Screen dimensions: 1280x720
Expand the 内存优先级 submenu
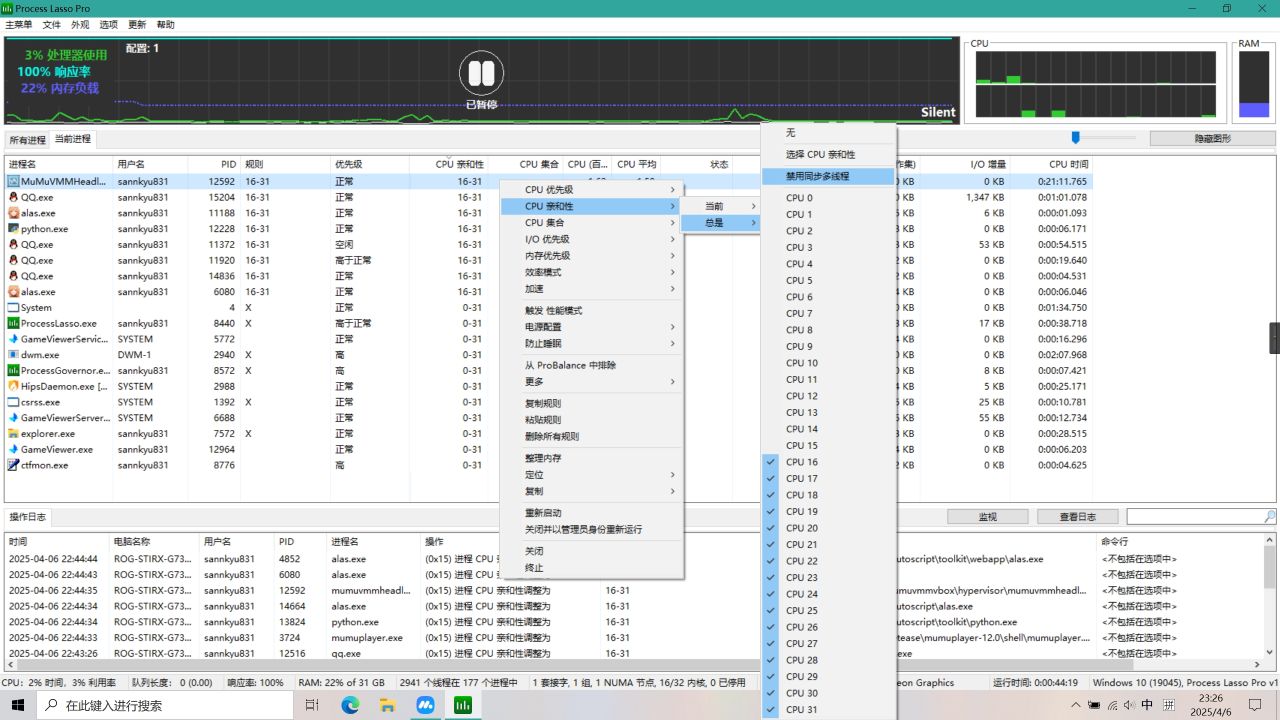pos(591,256)
